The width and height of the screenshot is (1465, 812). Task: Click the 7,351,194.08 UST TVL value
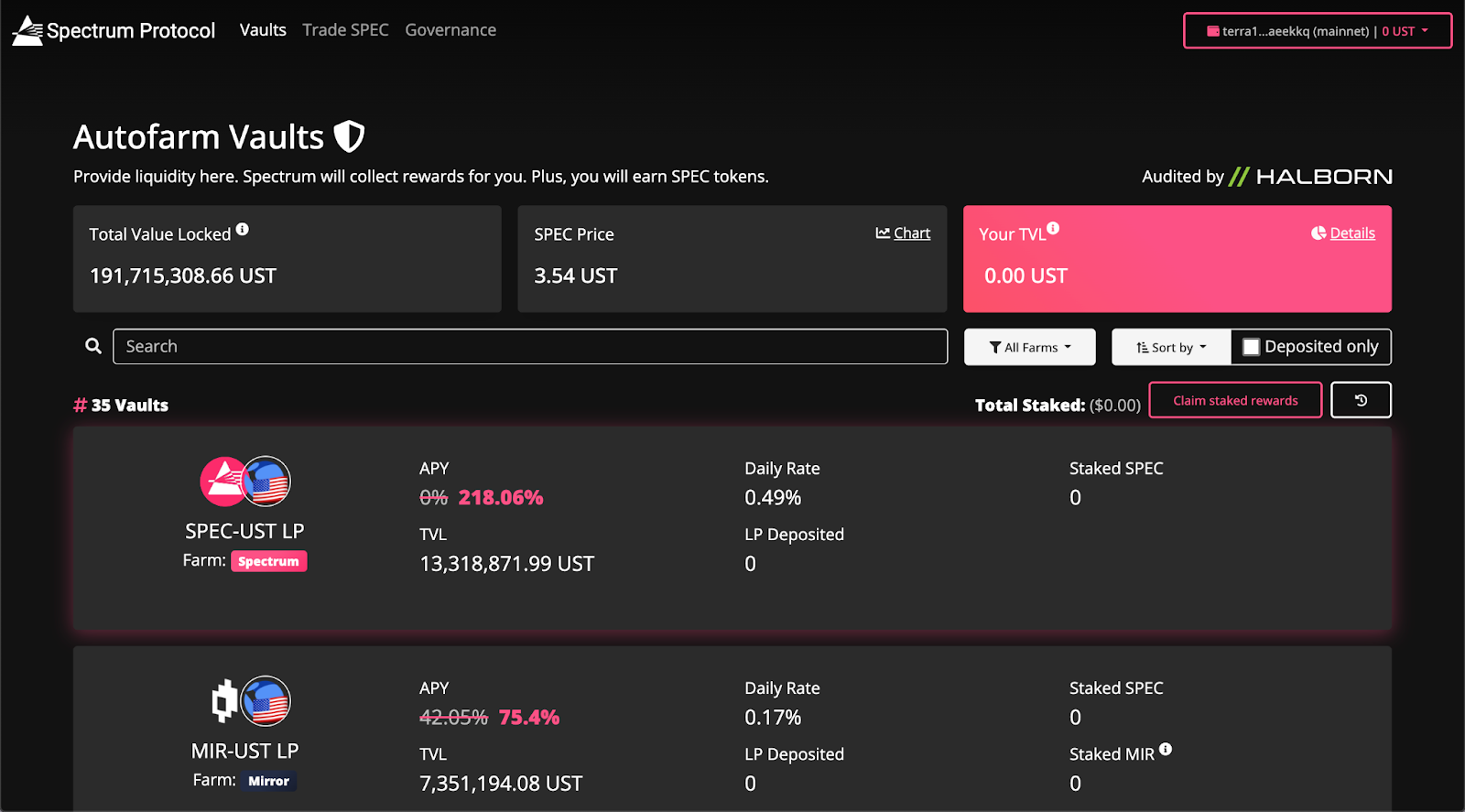(501, 784)
